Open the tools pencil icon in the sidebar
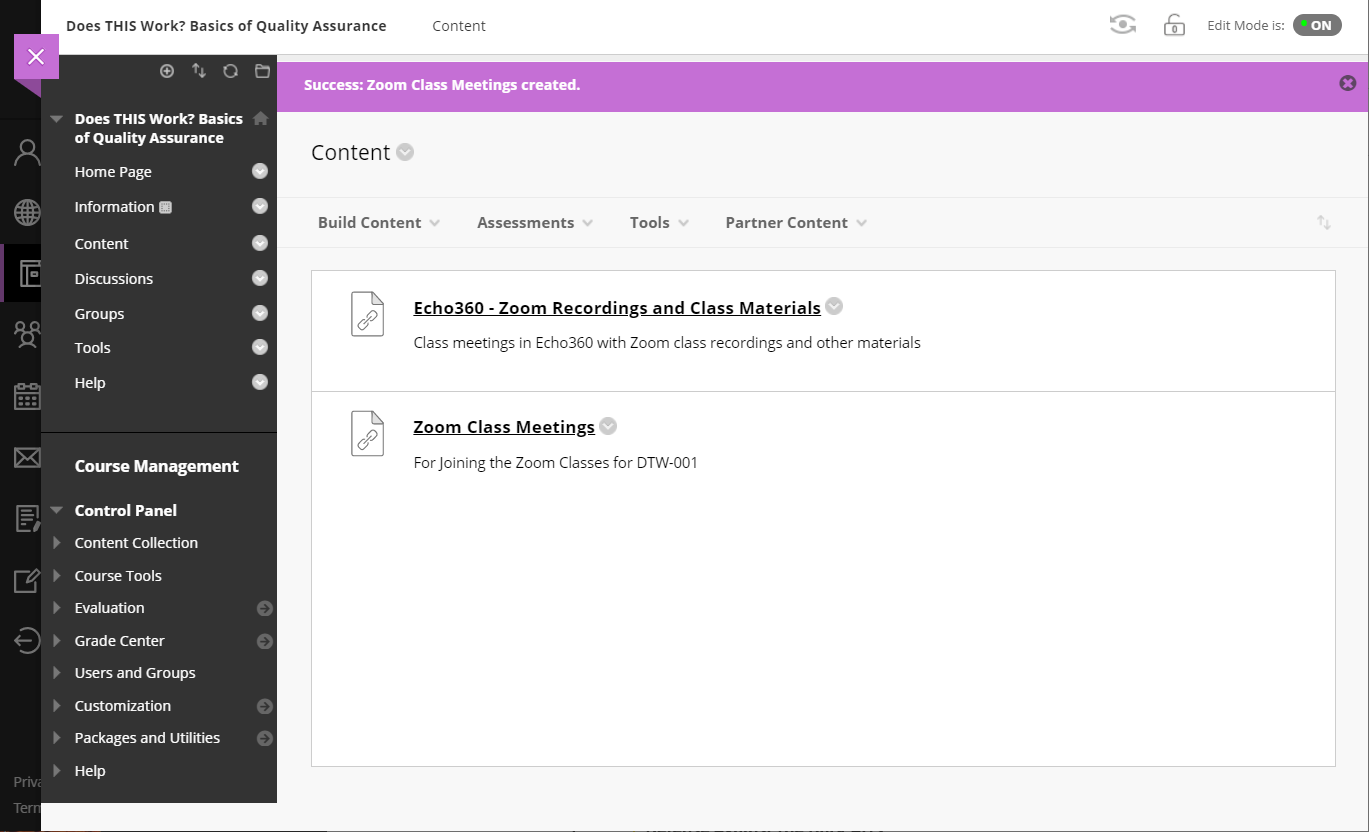1369x832 pixels. pyautogui.click(x=27, y=580)
